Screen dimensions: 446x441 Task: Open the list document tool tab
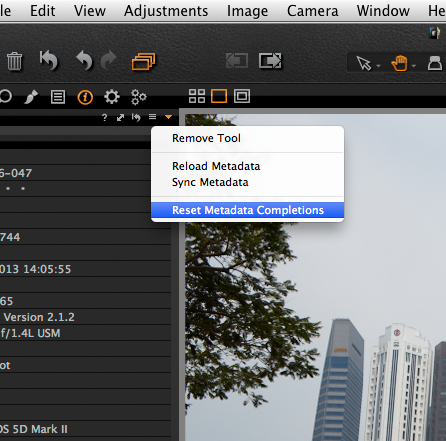pyautogui.click(x=58, y=97)
